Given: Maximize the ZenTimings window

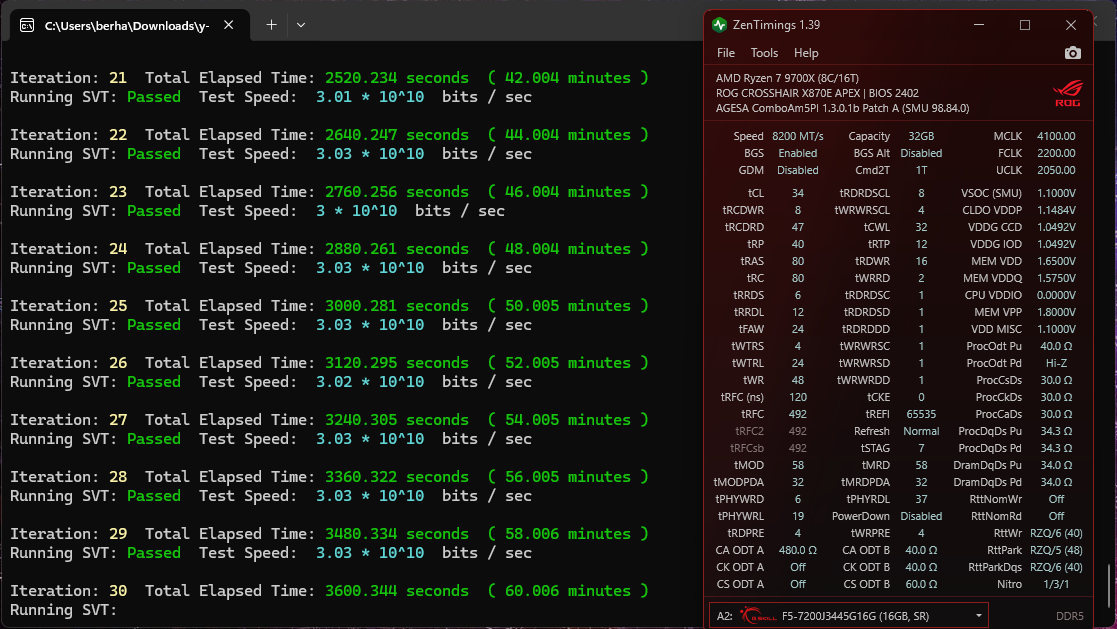Looking at the screenshot, I should (x=1025, y=25).
